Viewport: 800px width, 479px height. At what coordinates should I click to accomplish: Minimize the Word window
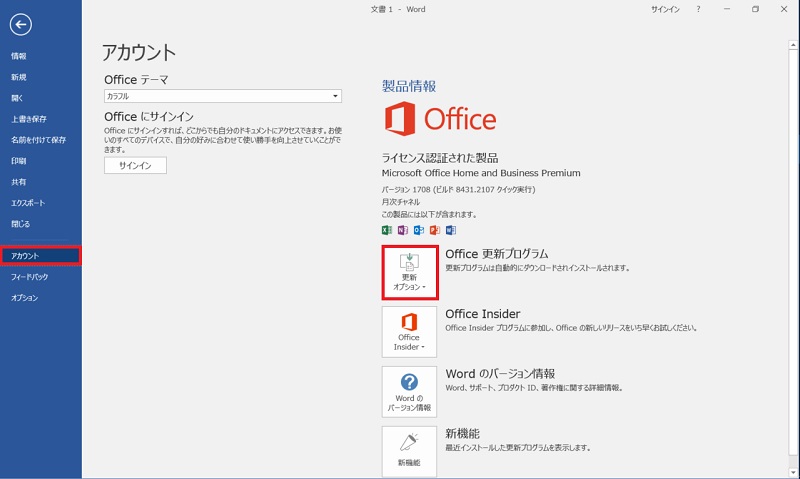(727, 9)
